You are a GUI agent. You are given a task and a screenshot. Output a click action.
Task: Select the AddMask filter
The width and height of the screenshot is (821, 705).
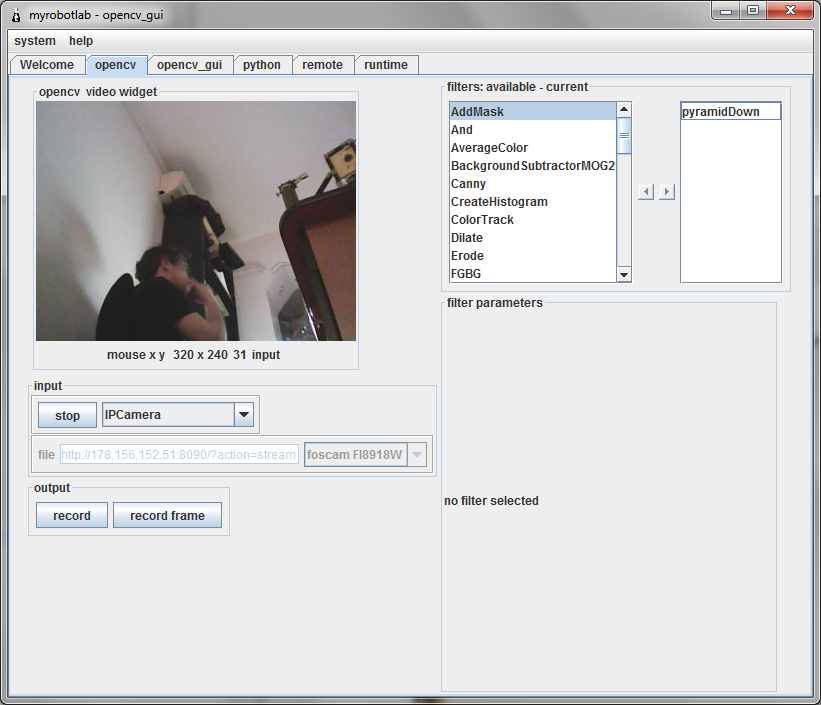tap(533, 112)
